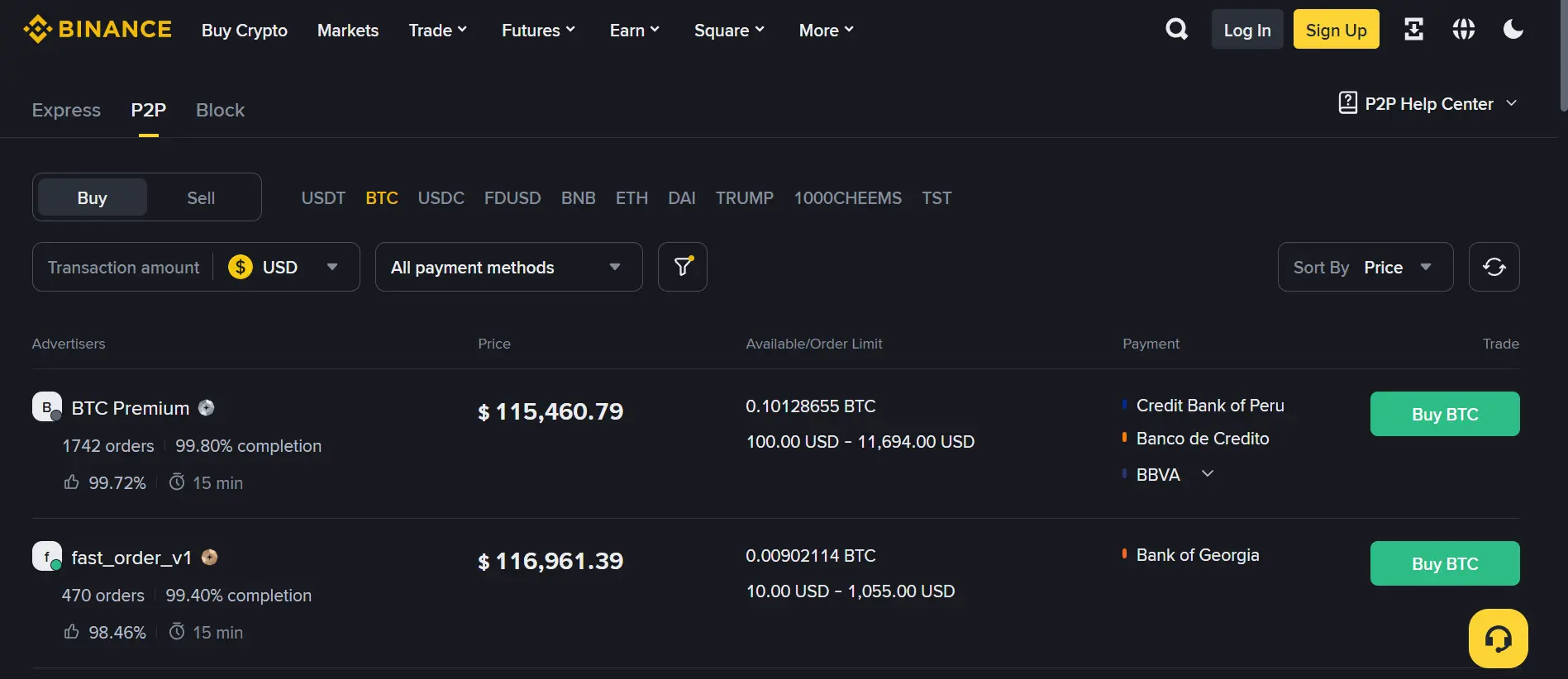Click fast_order_v1 advertiser avatar
1568x679 pixels.
click(x=47, y=556)
